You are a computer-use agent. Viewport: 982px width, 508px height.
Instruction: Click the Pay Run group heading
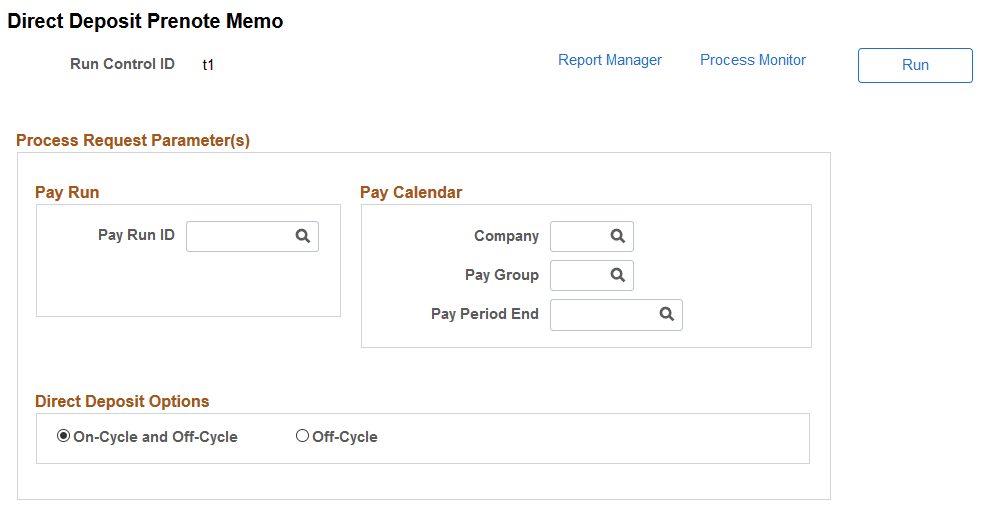point(67,192)
